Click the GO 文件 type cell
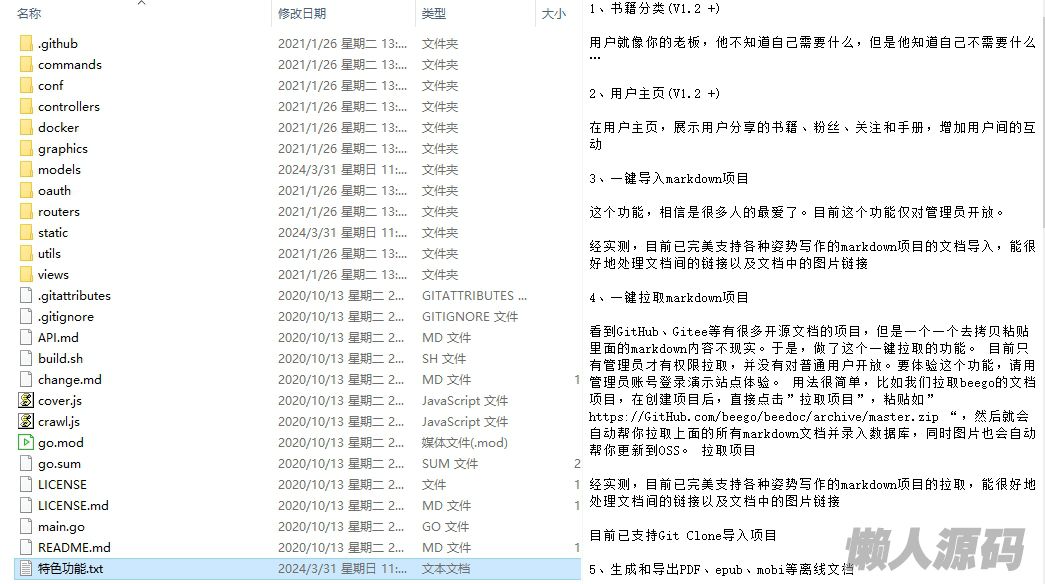This screenshot has width=1045, height=584. (445, 527)
